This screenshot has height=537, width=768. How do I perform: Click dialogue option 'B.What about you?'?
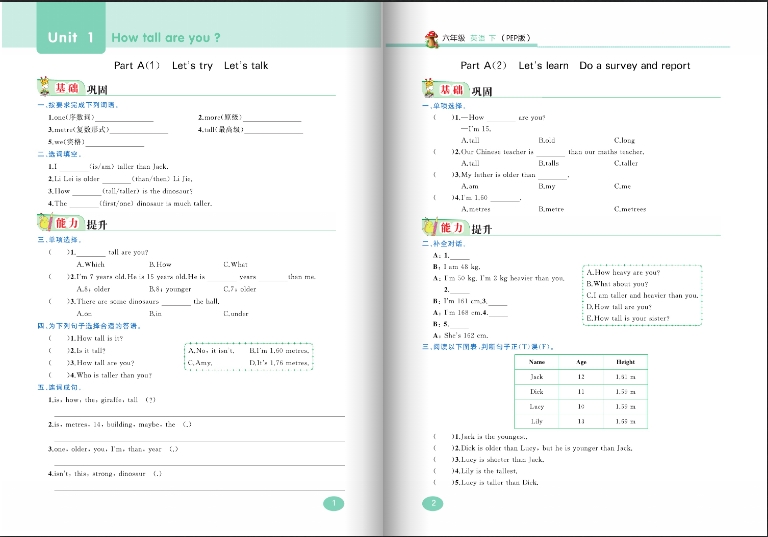pos(617,284)
